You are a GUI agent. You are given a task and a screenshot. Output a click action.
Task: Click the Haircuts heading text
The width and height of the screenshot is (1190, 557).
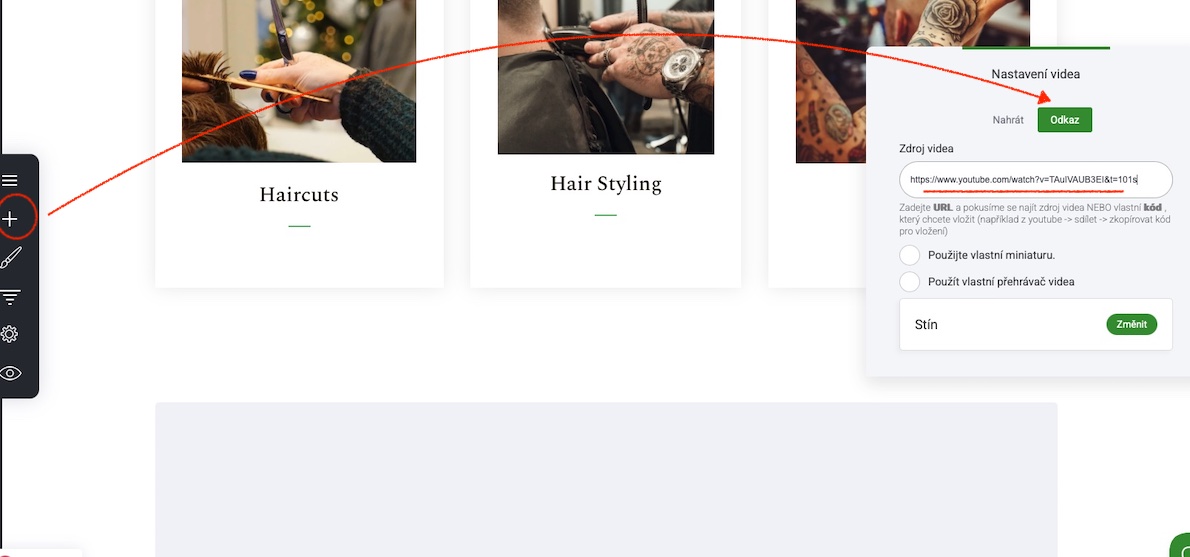tap(299, 195)
